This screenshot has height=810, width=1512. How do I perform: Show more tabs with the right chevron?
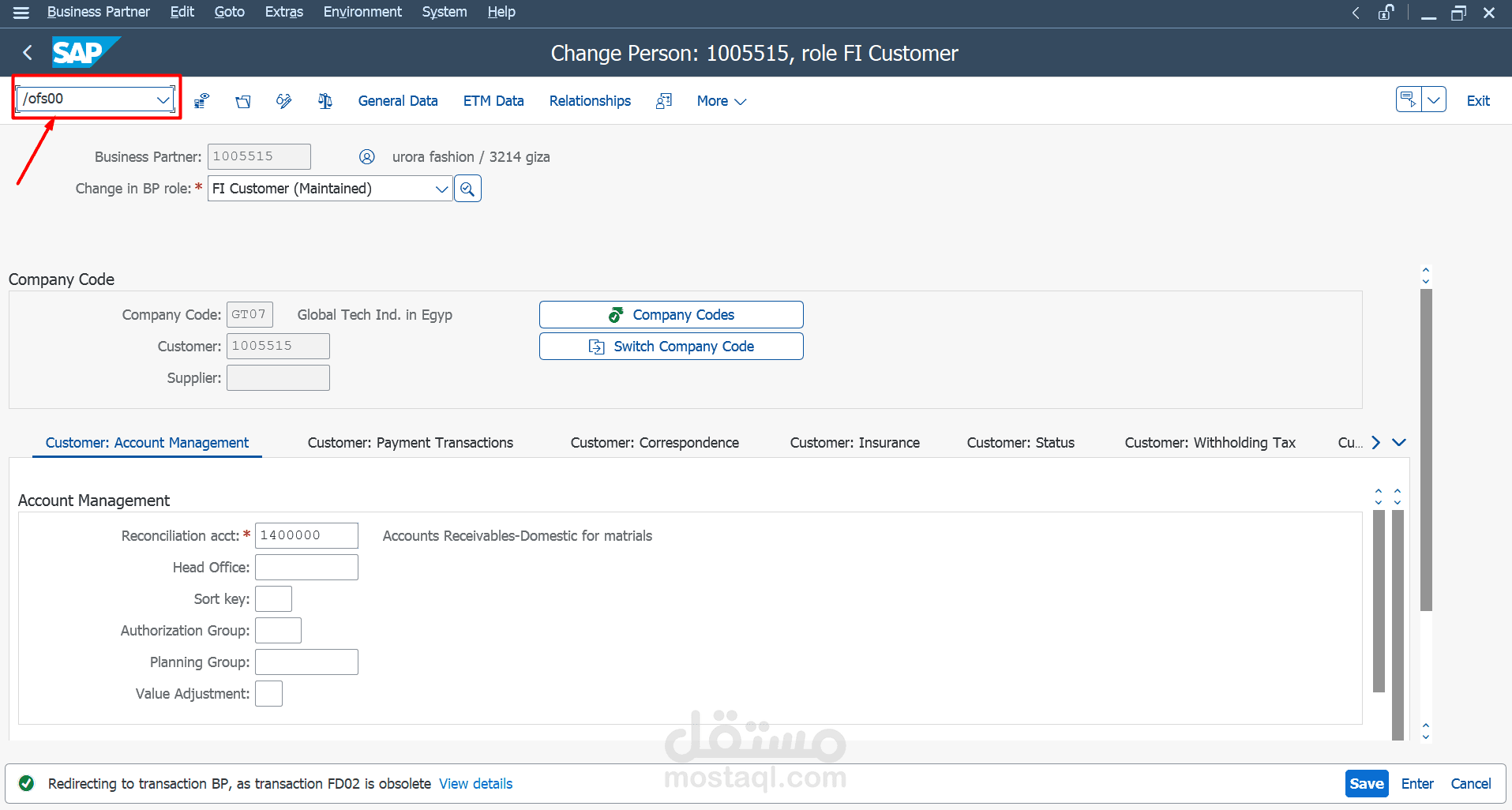1376,443
